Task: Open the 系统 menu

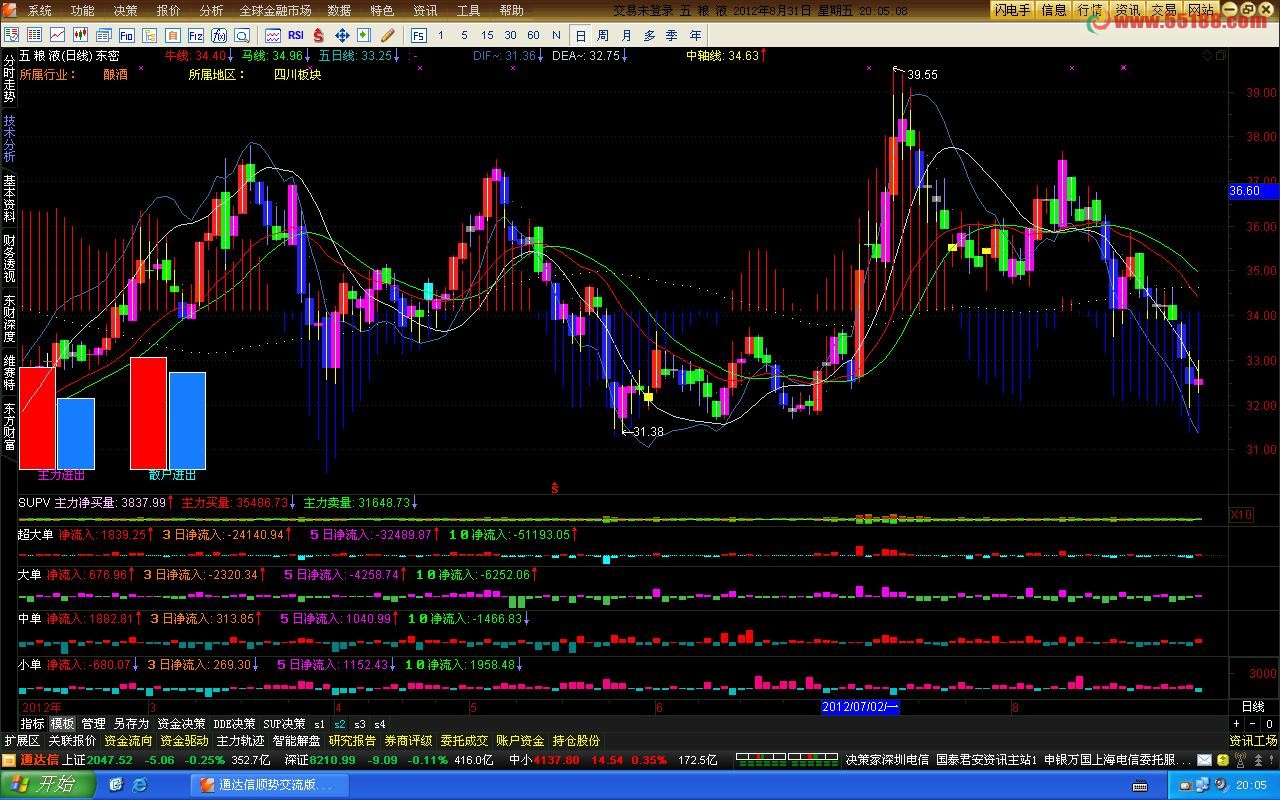Action: point(40,10)
